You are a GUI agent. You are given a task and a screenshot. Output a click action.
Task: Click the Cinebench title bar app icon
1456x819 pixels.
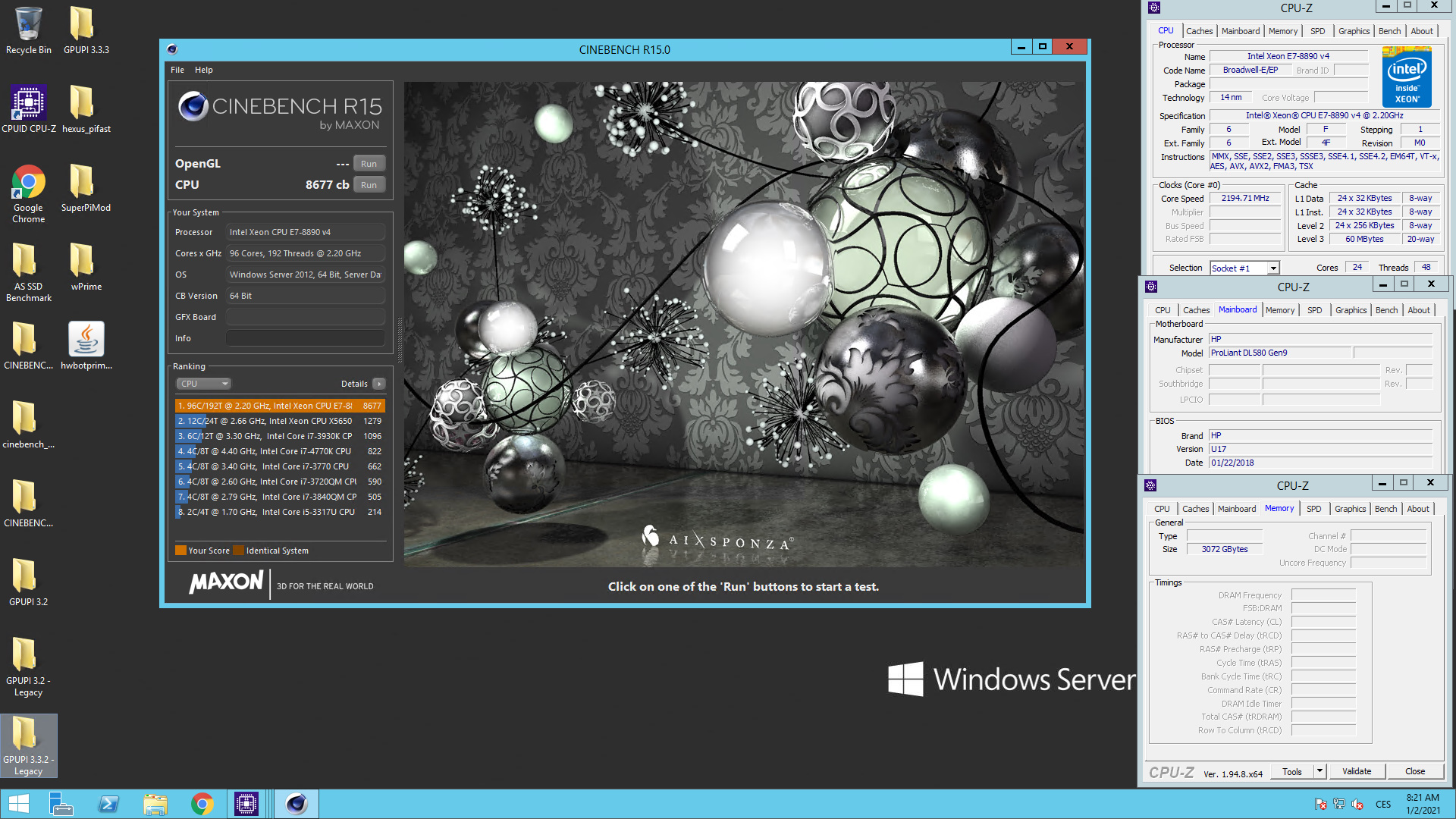pos(172,49)
